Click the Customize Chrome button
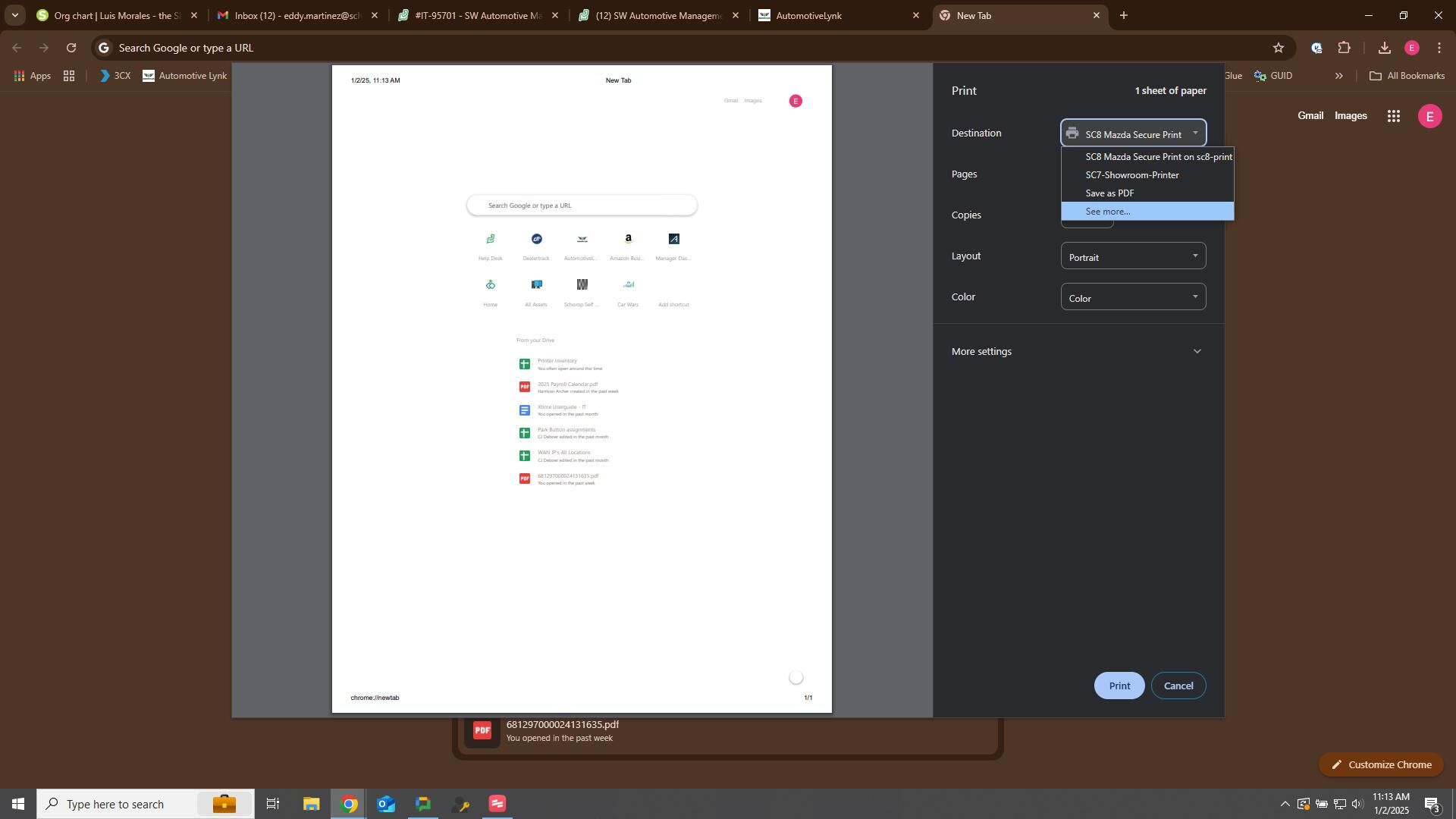 tap(1381, 764)
